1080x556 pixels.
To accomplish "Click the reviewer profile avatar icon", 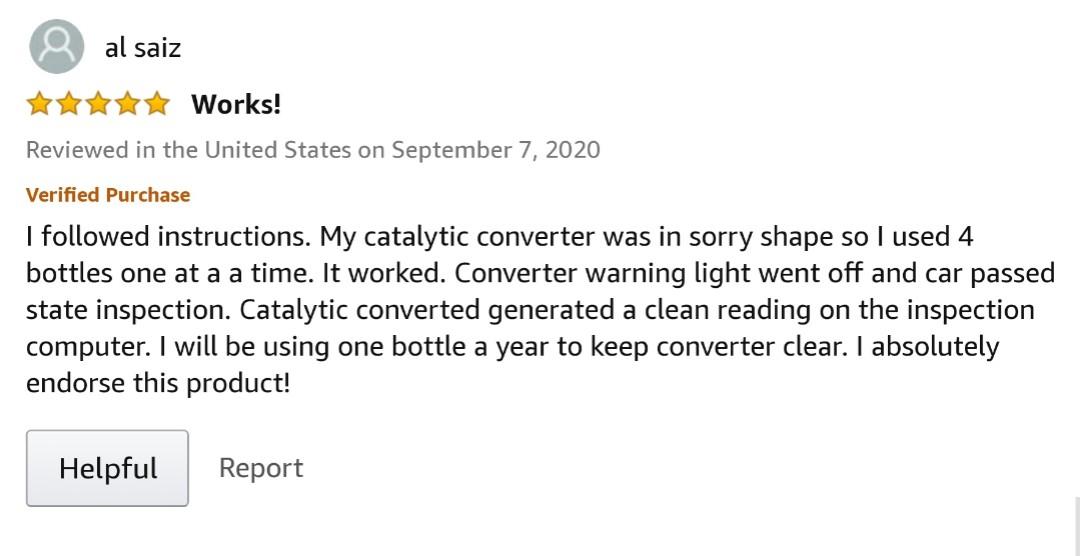I will 57,47.
